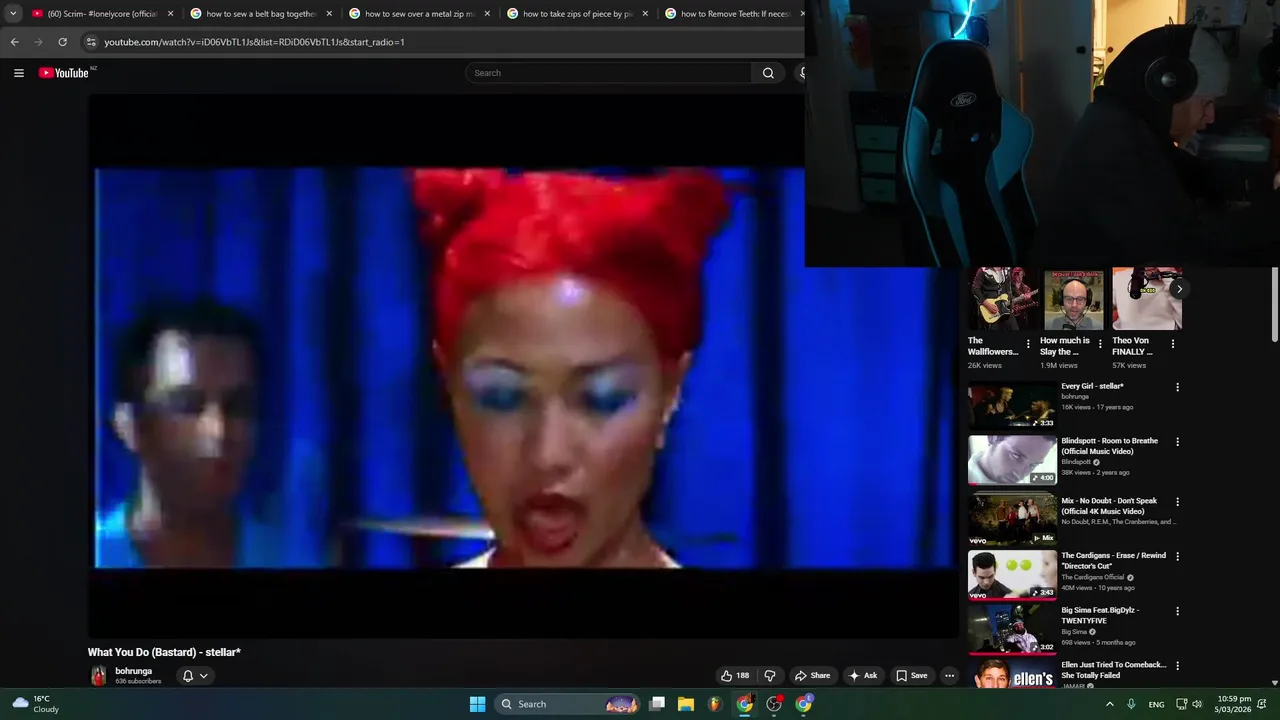
Task: Click the Share button under the video
Action: (x=812, y=676)
